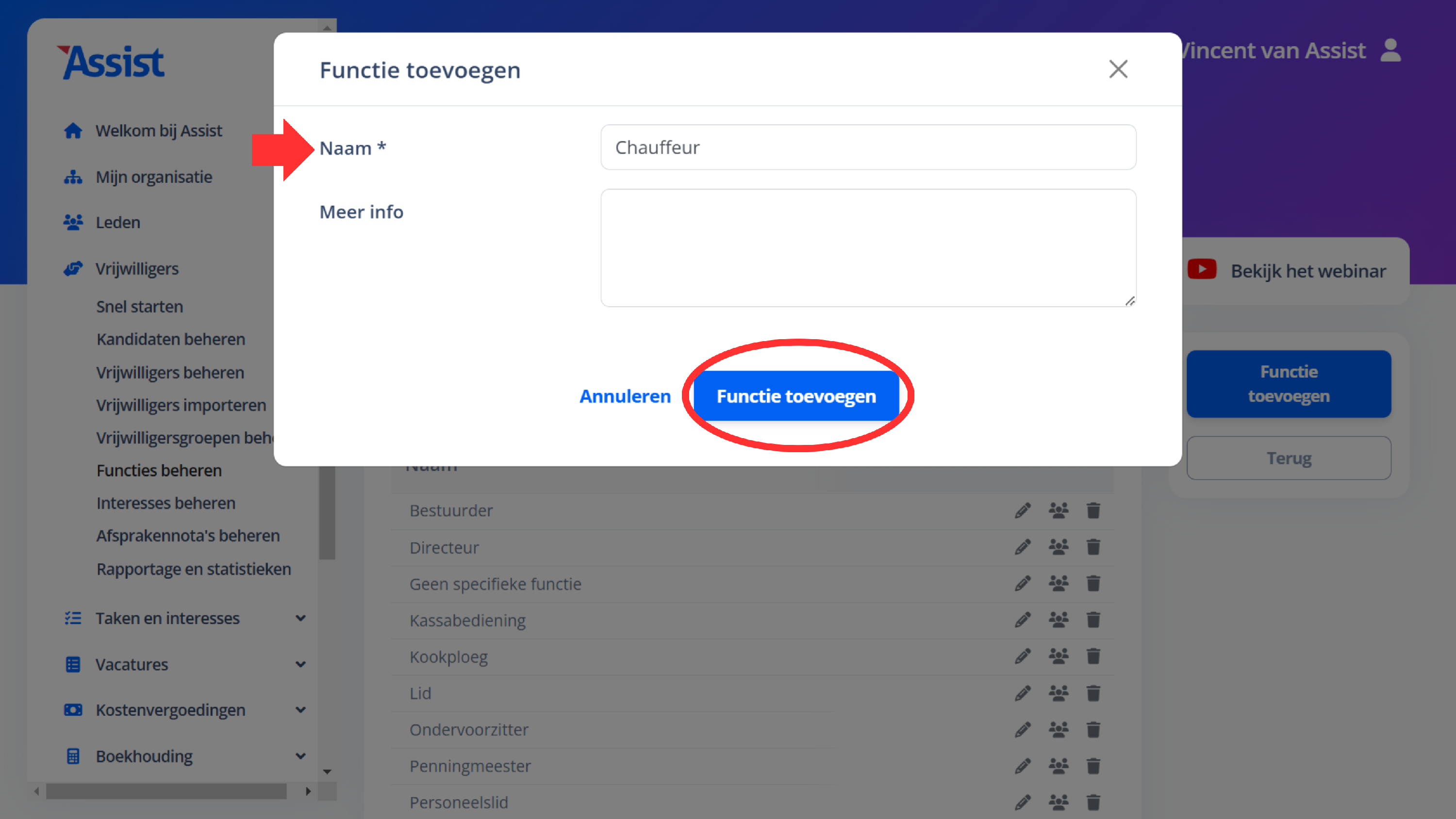Edit Penningmeester with the pencil icon
The height and width of the screenshot is (819, 1456).
1023,766
